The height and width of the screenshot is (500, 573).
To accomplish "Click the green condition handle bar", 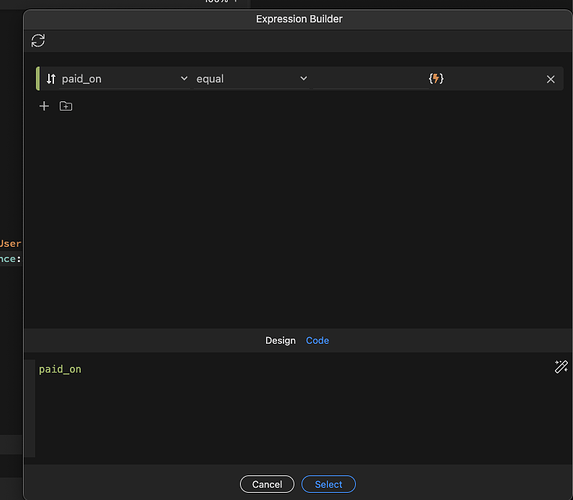I will [38, 78].
